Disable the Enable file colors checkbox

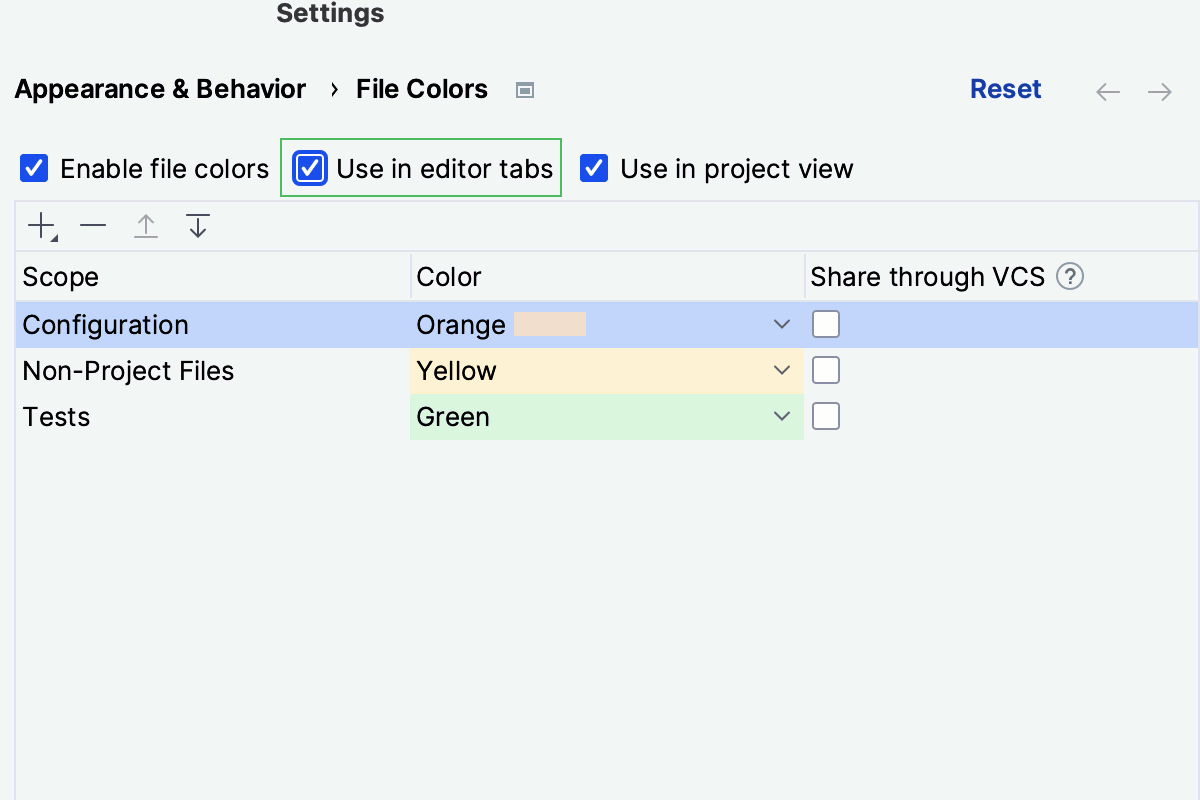tap(33, 168)
